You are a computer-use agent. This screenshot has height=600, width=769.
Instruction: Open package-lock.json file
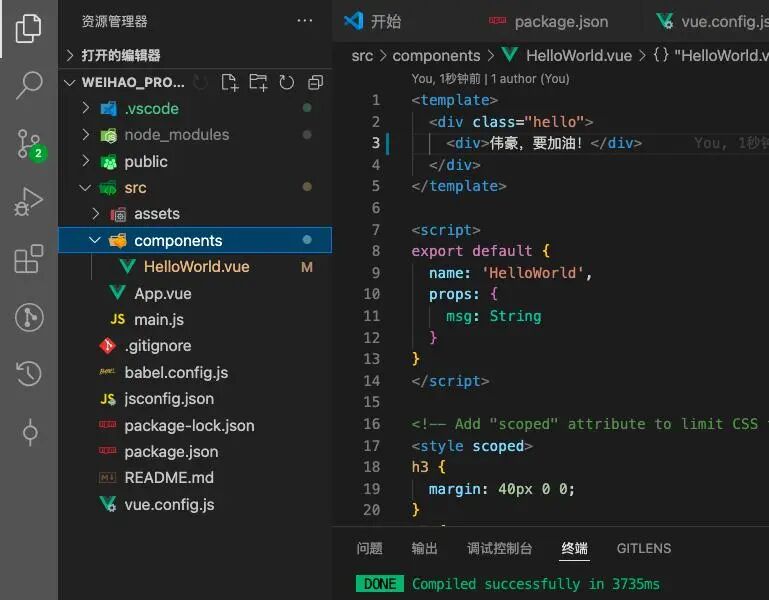coord(195,425)
